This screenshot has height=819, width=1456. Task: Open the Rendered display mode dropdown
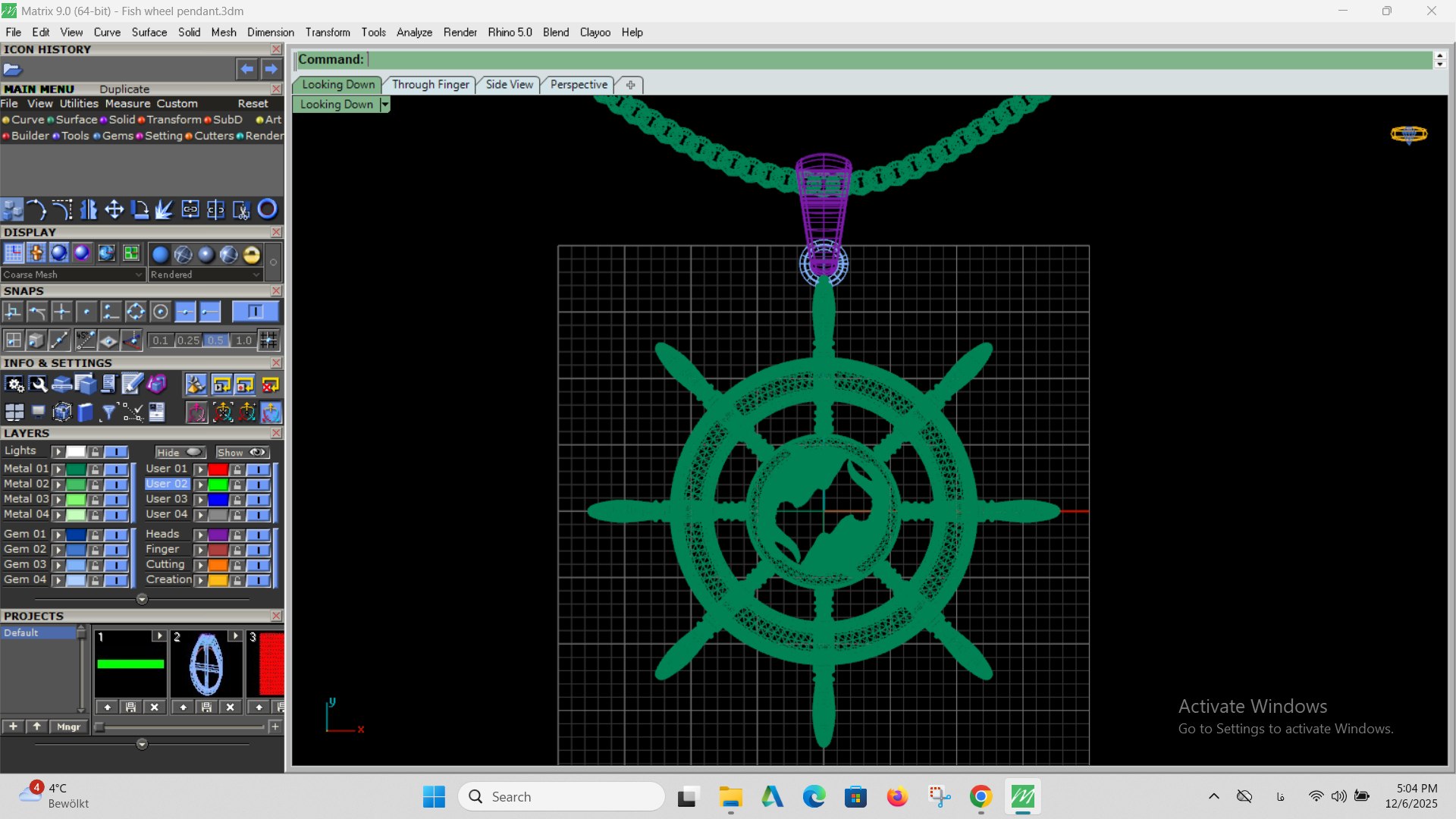[x=205, y=275]
